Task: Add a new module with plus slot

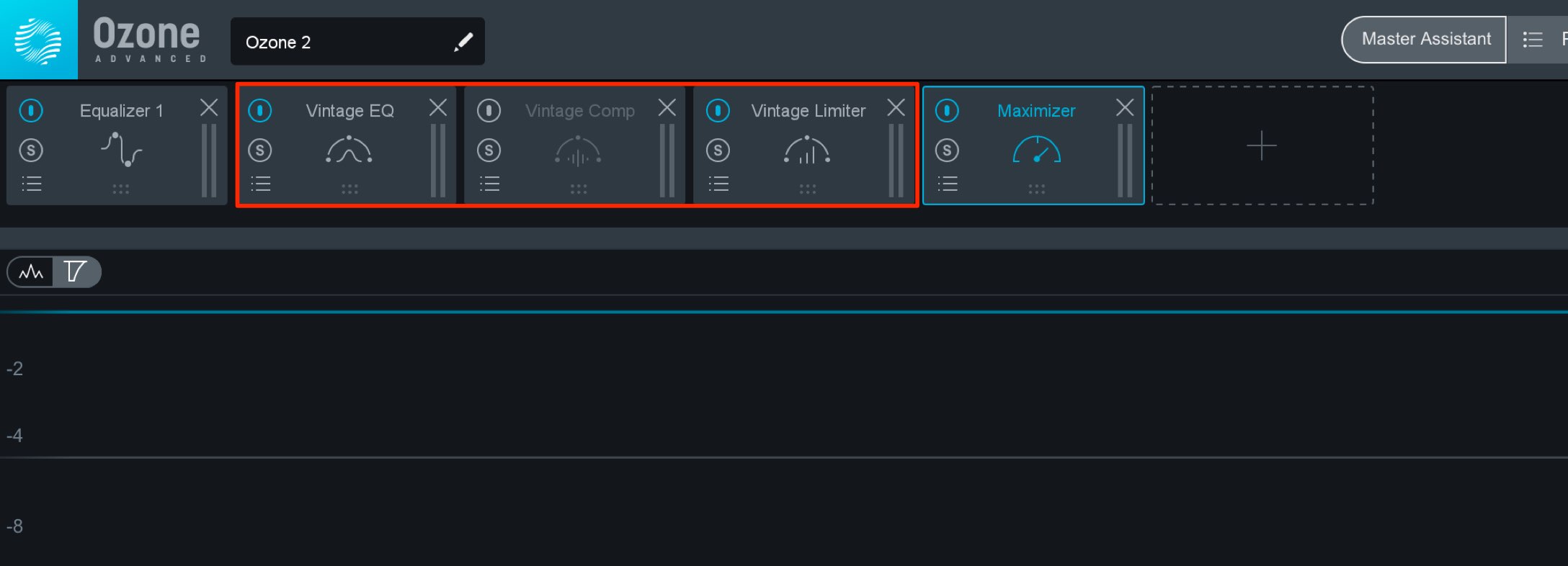Action: [x=1262, y=145]
